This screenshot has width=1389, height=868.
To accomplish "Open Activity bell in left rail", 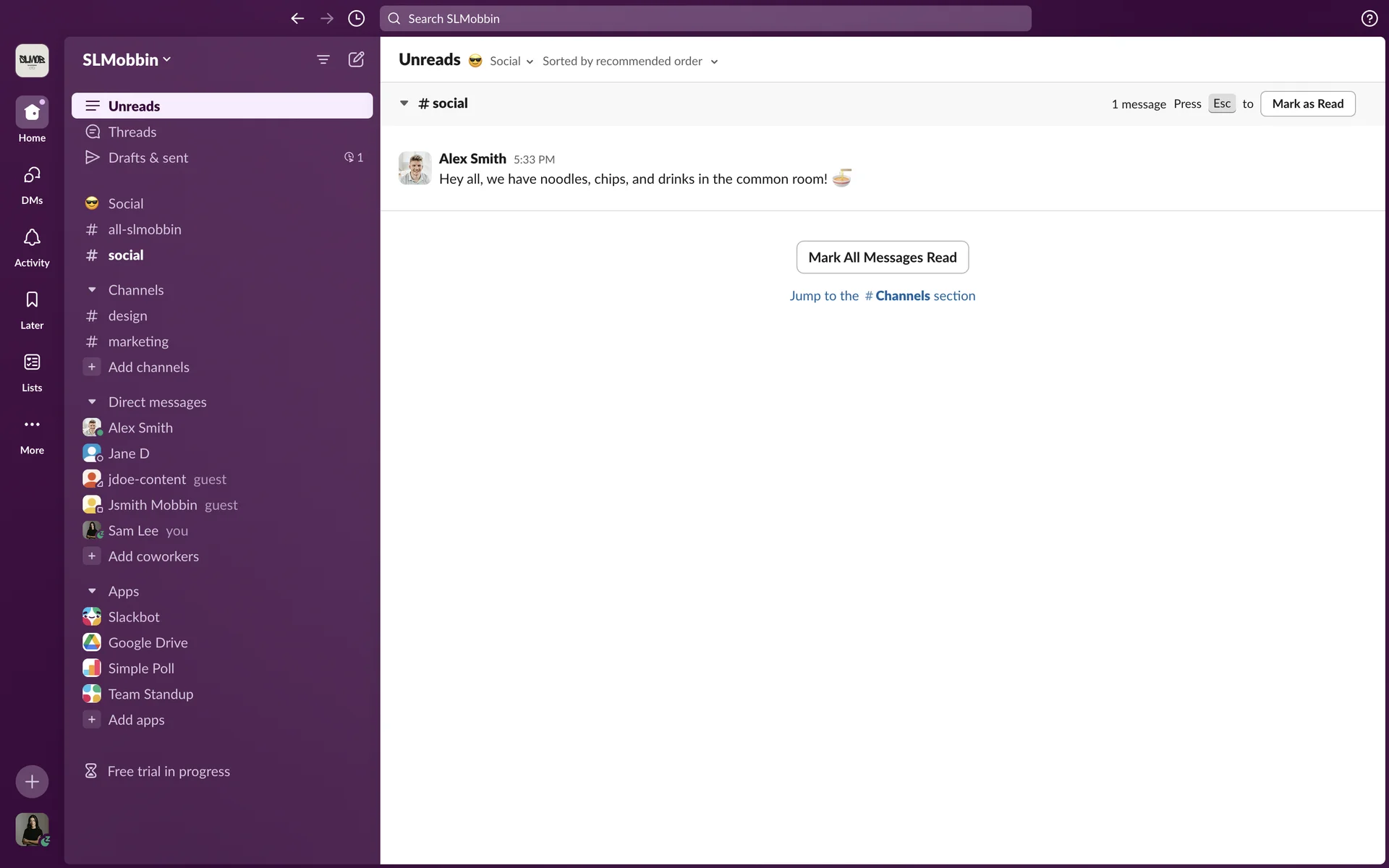I will (32, 247).
